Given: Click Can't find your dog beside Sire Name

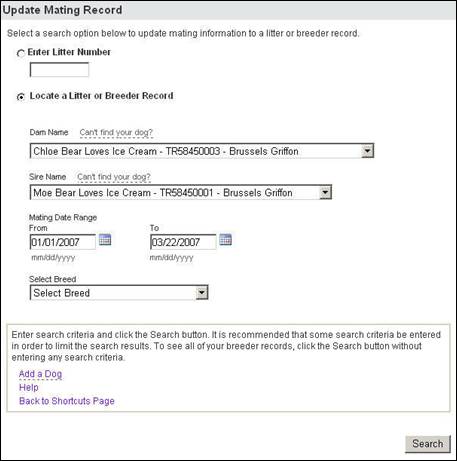Looking at the screenshot, I should tap(114, 177).
